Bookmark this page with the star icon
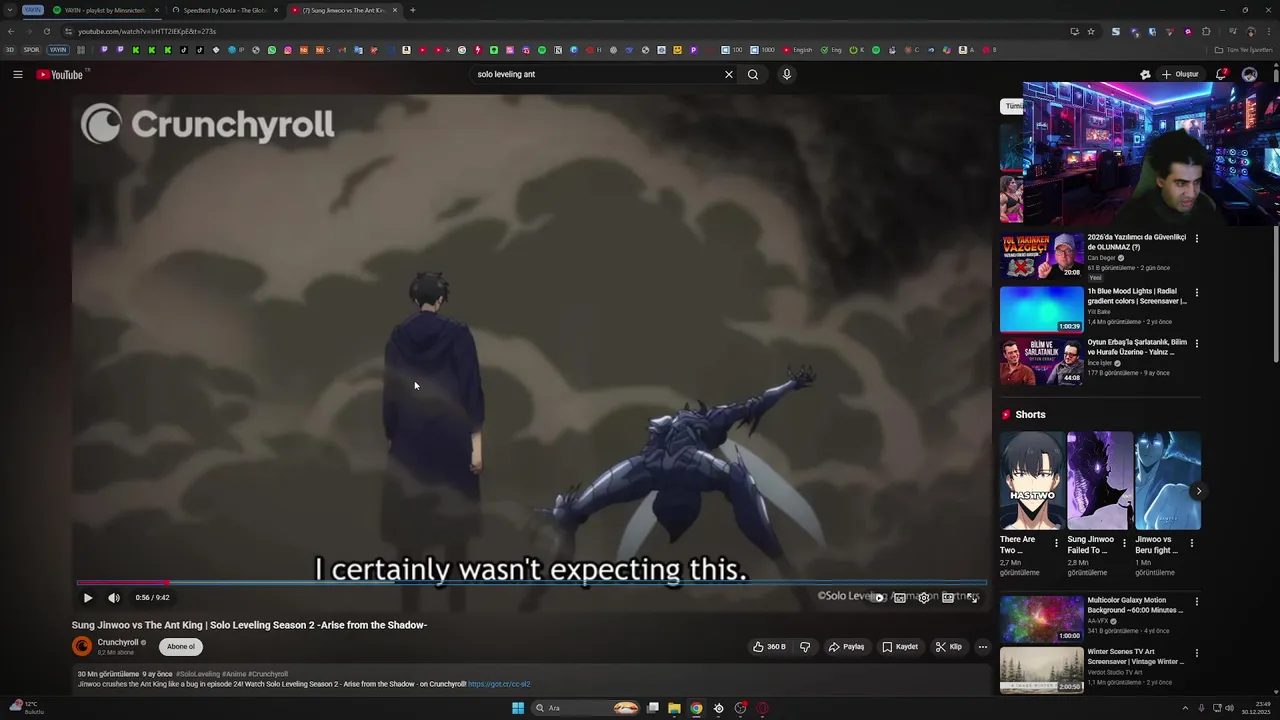 pos(1091,31)
